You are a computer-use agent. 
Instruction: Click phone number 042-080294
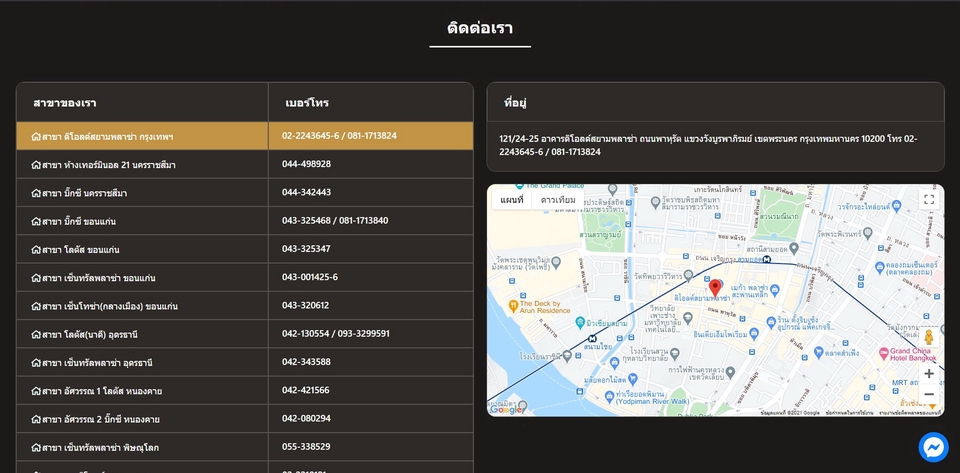pyautogui.click(x=306, y=418)
